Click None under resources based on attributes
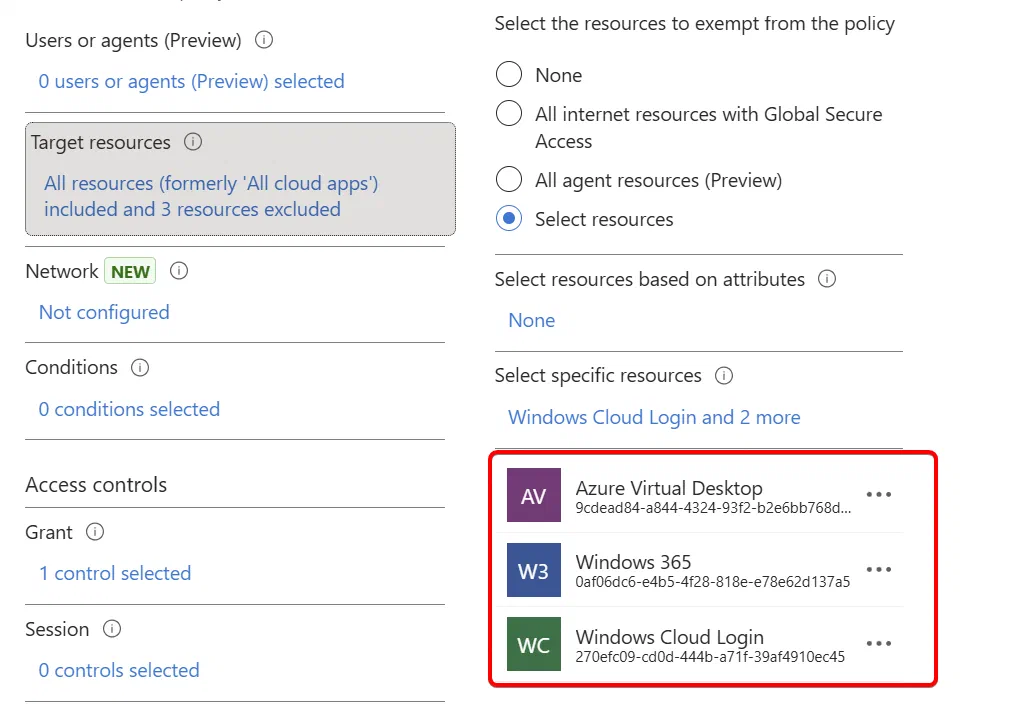The image size is (1010, 708). click(531, 320)
